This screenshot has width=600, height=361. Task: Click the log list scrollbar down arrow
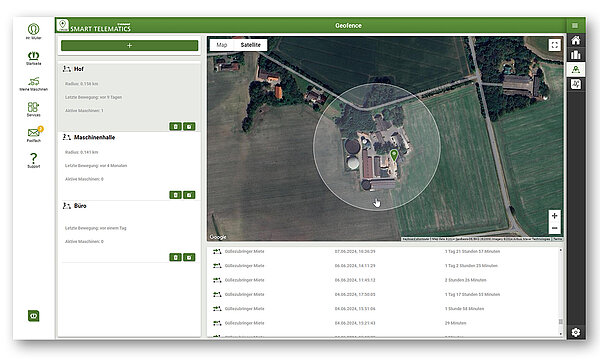point(561,334)
